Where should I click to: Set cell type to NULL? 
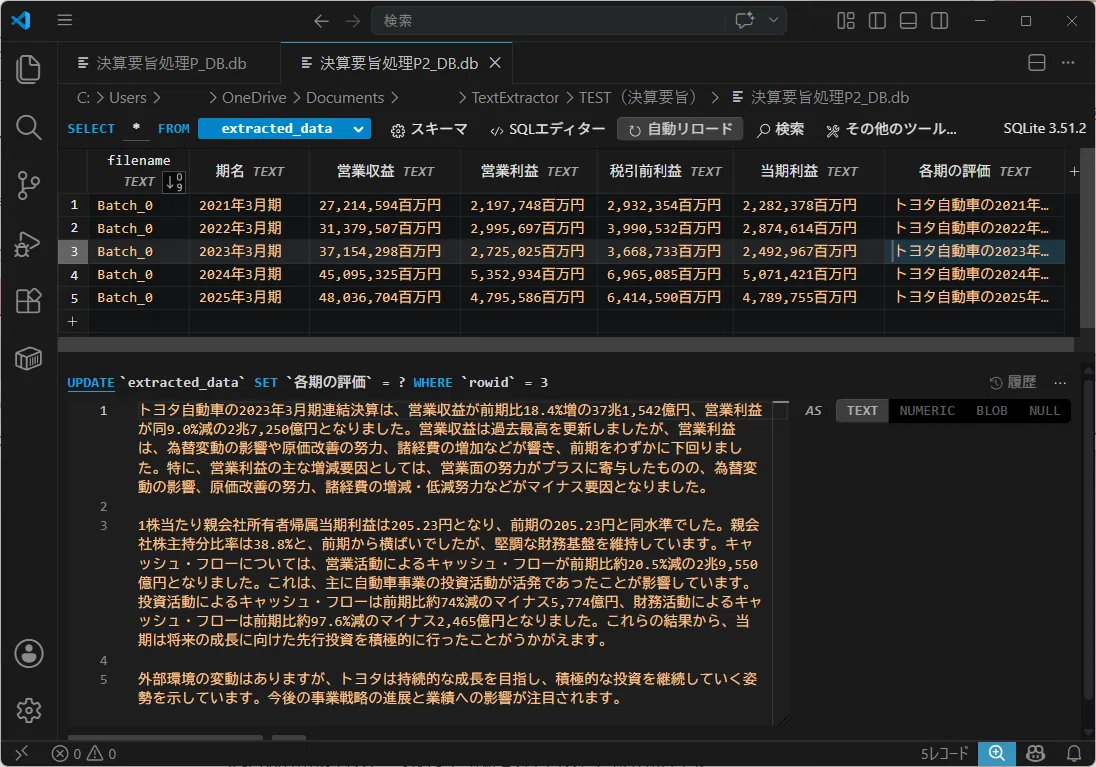click(x=1044, y=410)
